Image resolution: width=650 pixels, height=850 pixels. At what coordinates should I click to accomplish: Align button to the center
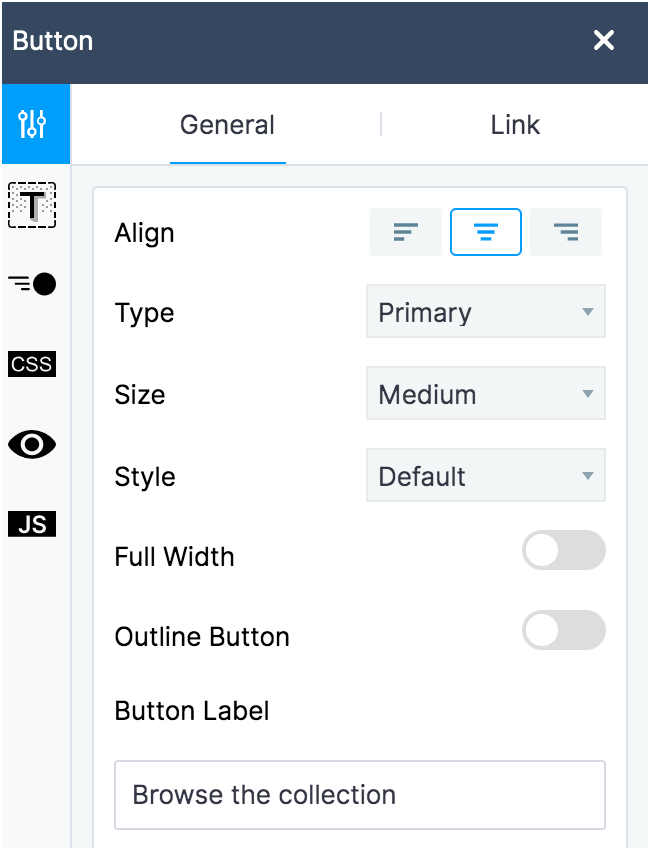[x=485, y=233]
